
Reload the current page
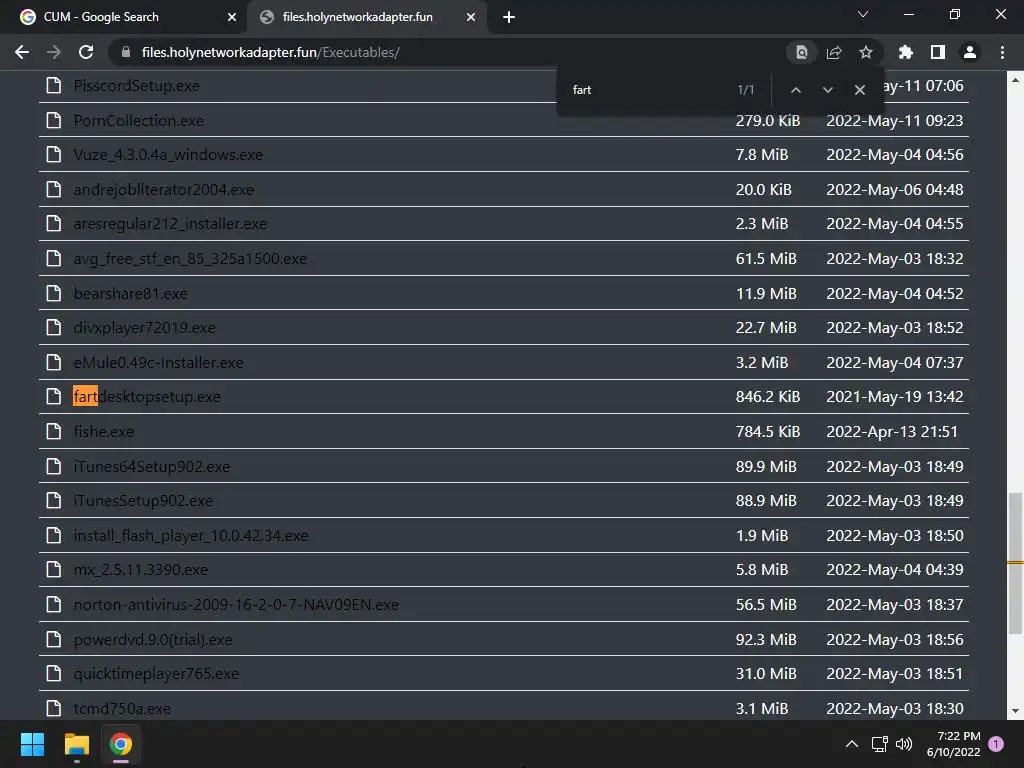pyautogui.click(x=86, y=52)
